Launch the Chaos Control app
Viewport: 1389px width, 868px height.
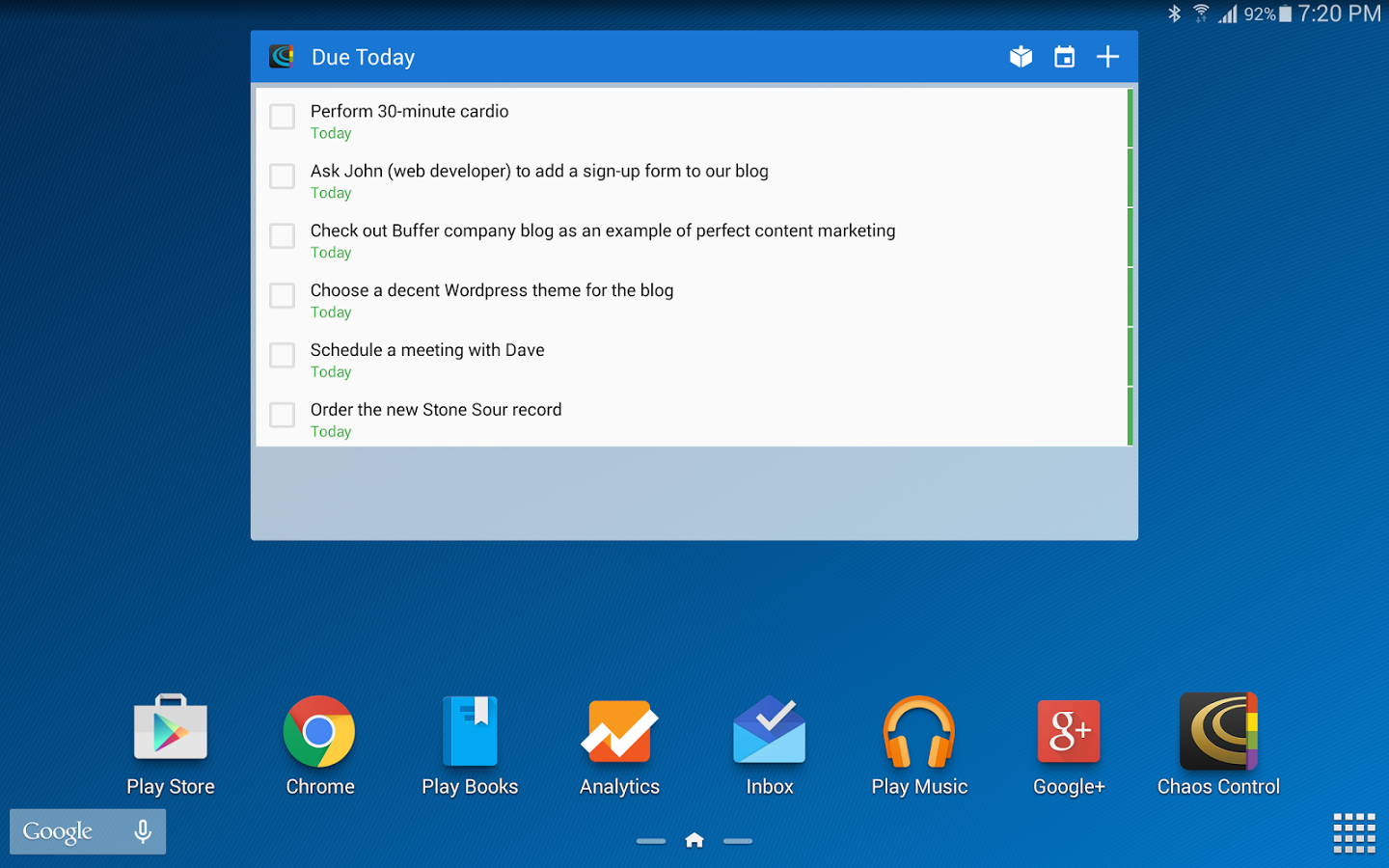pos(1218,745)
